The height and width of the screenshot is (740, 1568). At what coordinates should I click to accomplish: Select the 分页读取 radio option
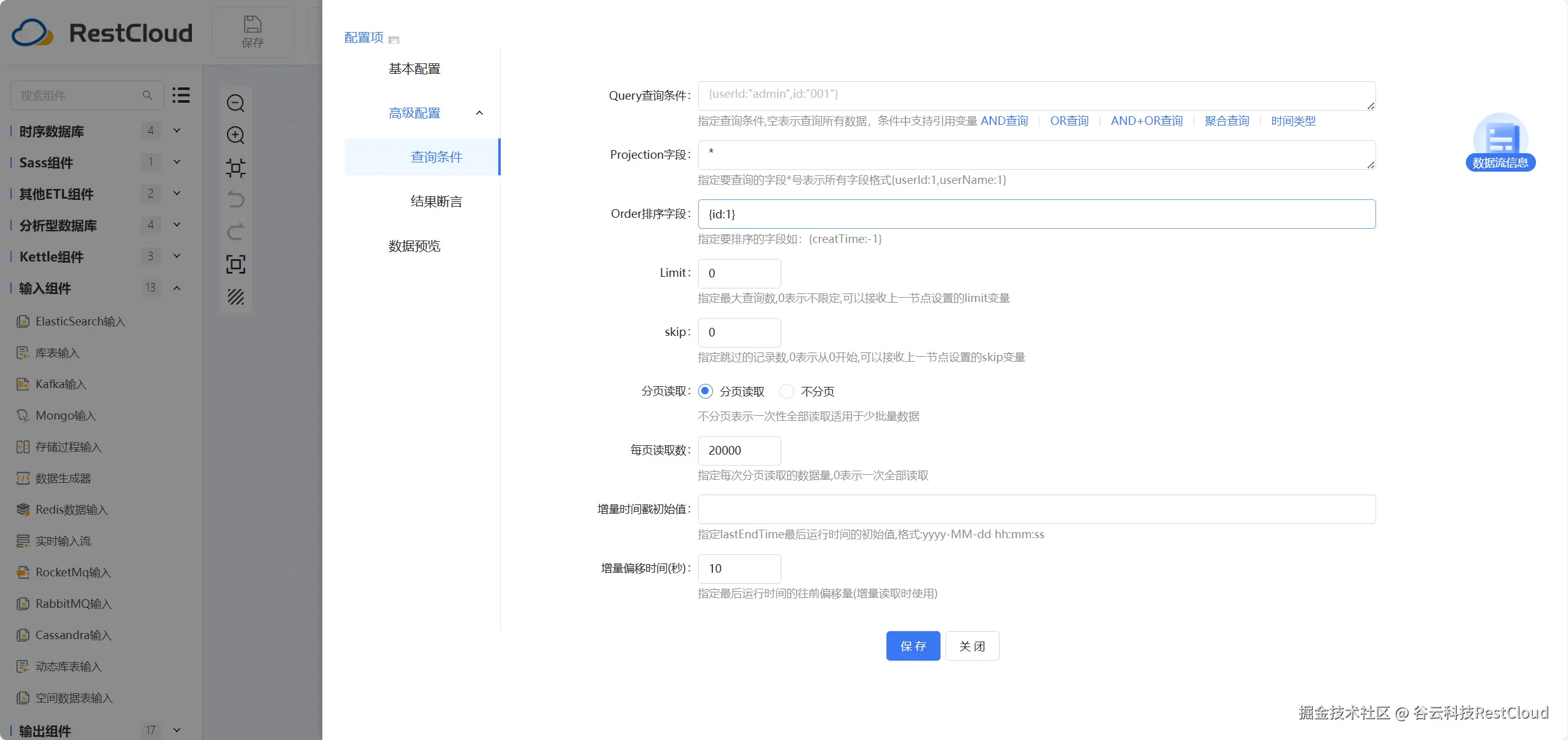coord(706,391)
